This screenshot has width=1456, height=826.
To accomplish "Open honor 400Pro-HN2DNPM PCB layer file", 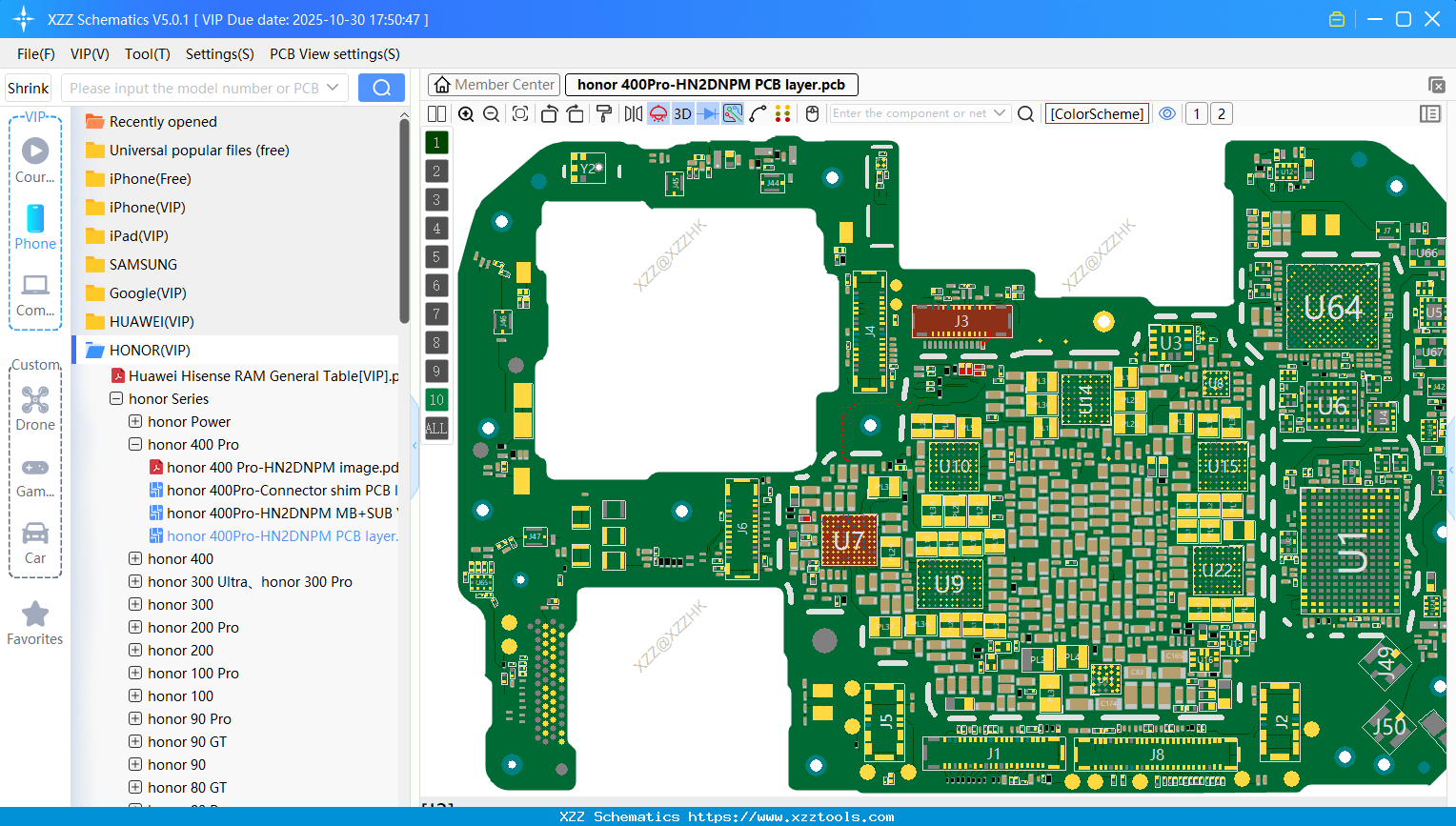I will tap(273, 535).
